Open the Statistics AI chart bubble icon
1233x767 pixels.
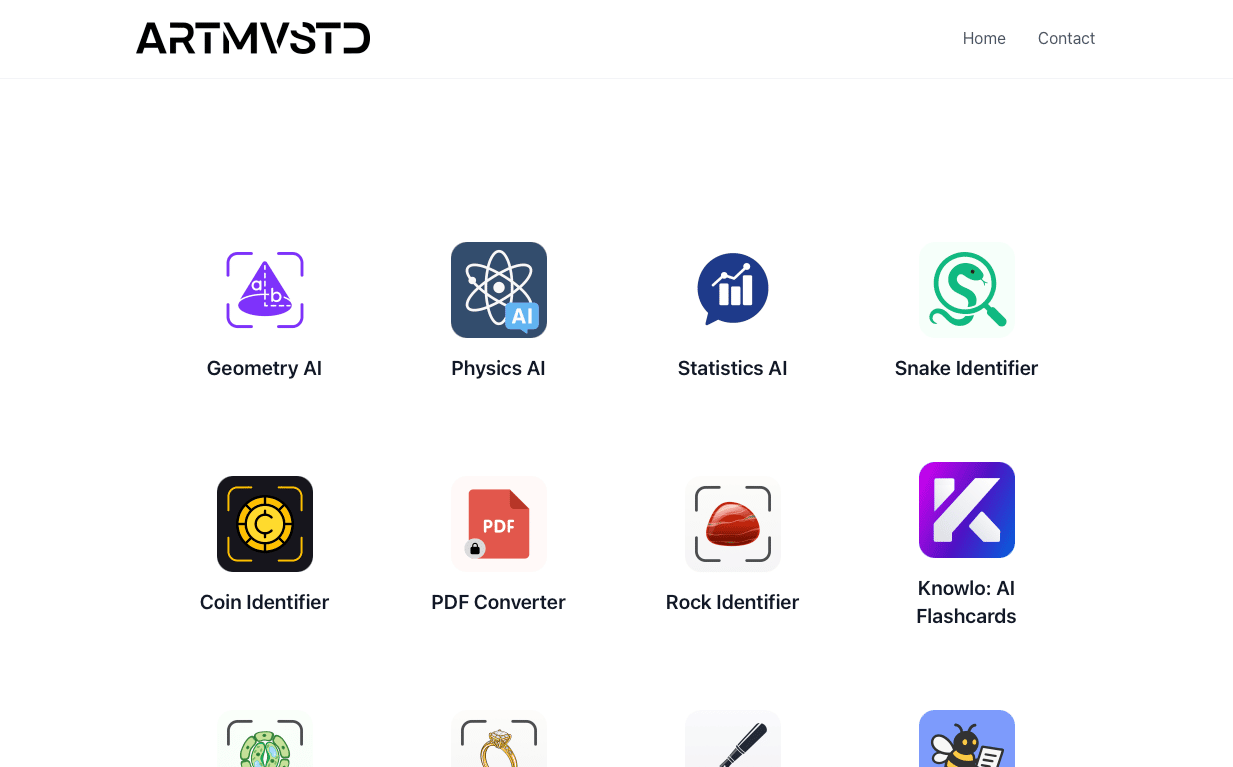coord(733,290)
